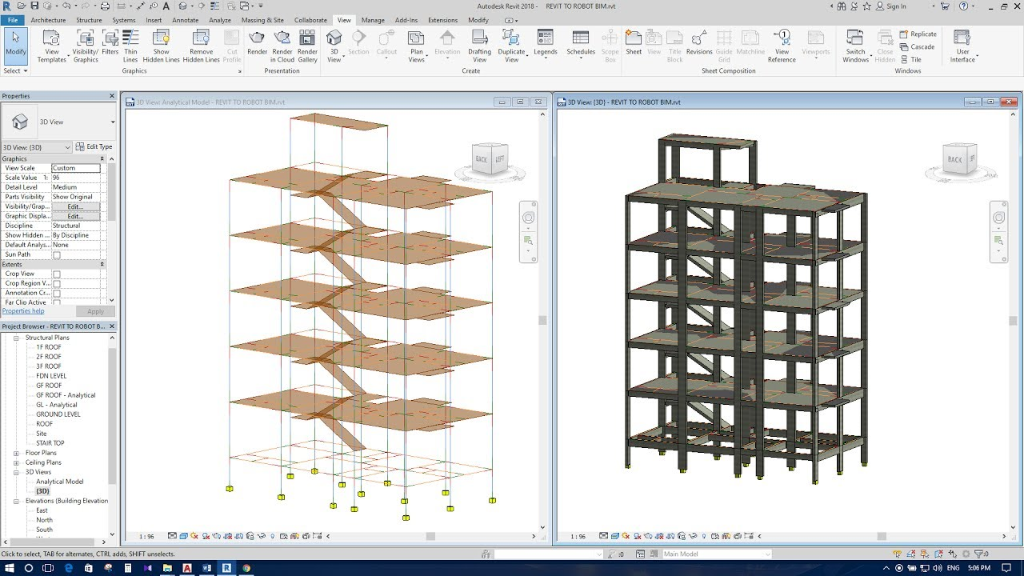The image size is (1024, 576).
Task: Select the Analytical Model view in browser
Action: 59,482
